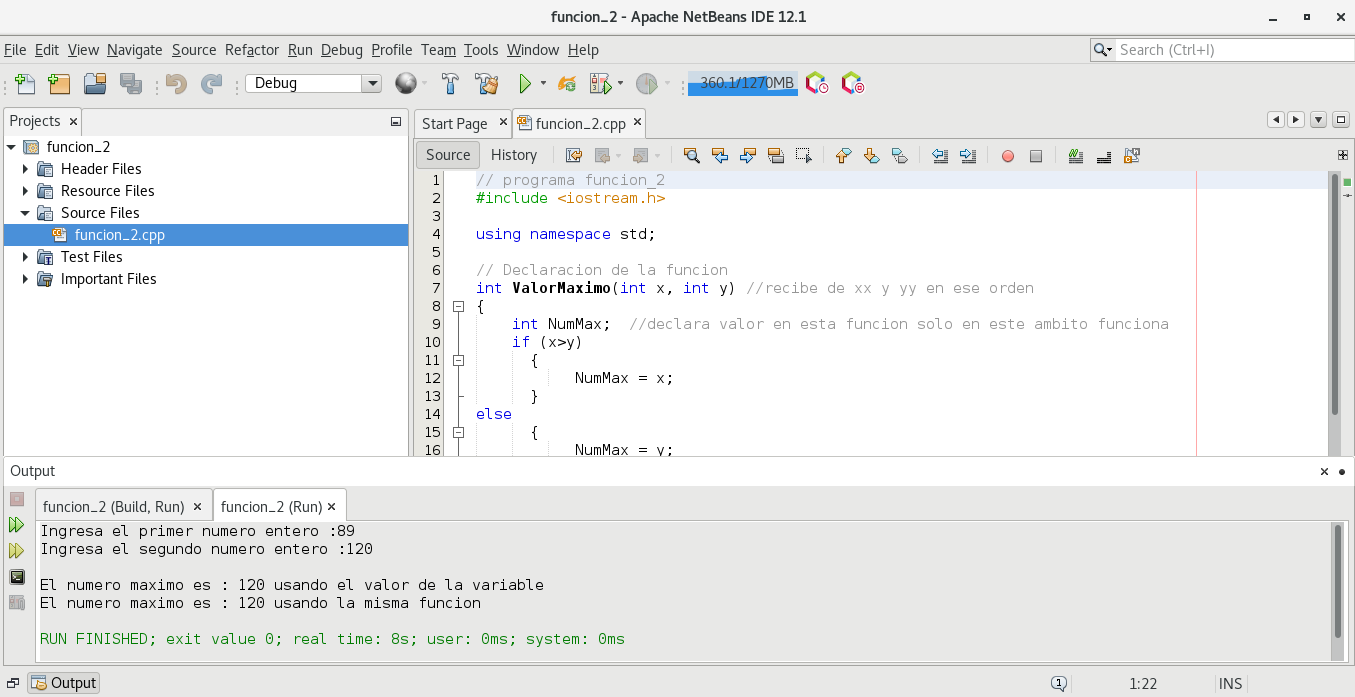The height and width of the screenshot is (697, 1355).
Task: Click the Debug Project toolbar icon
Action: coord(600,84)
